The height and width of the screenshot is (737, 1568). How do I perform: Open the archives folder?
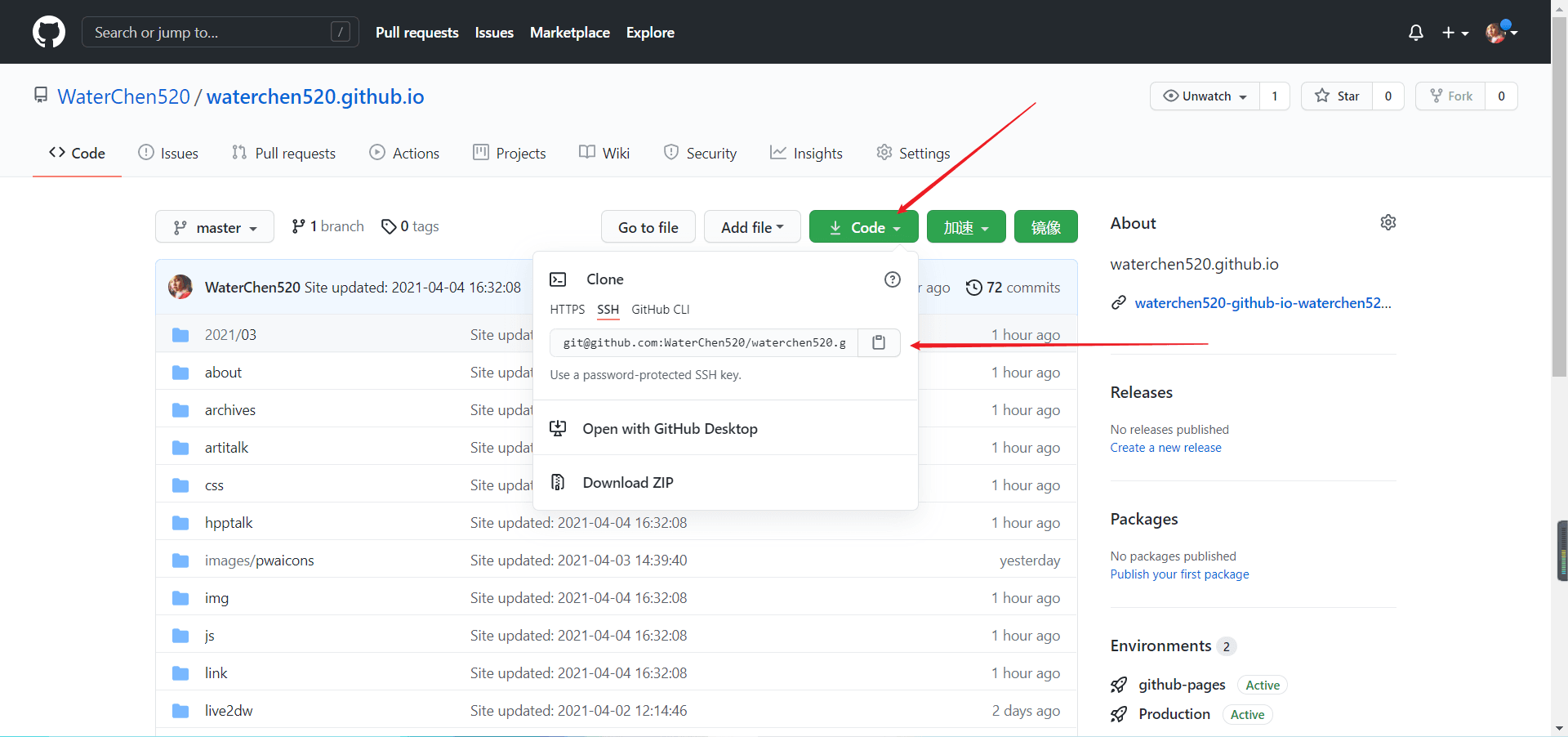tap(230, 410)
